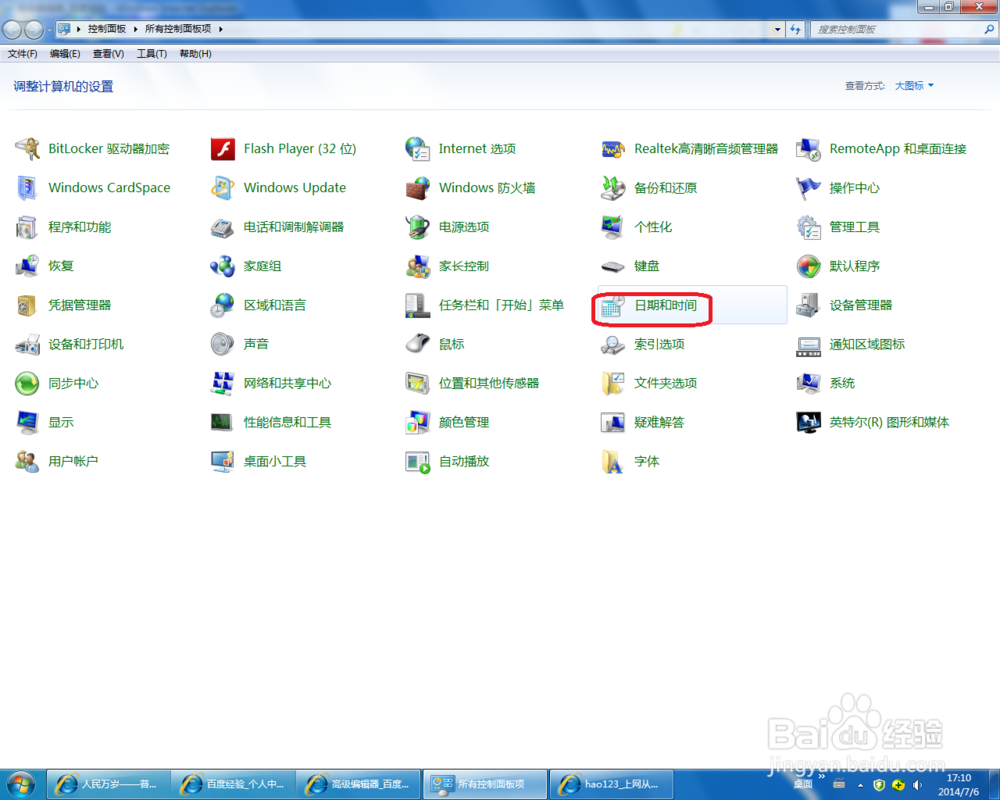Image resolution: width=1000 pixels, height=800 pixels.
Task: Go back with the navigation Back button
Action: tap(13, 29)
